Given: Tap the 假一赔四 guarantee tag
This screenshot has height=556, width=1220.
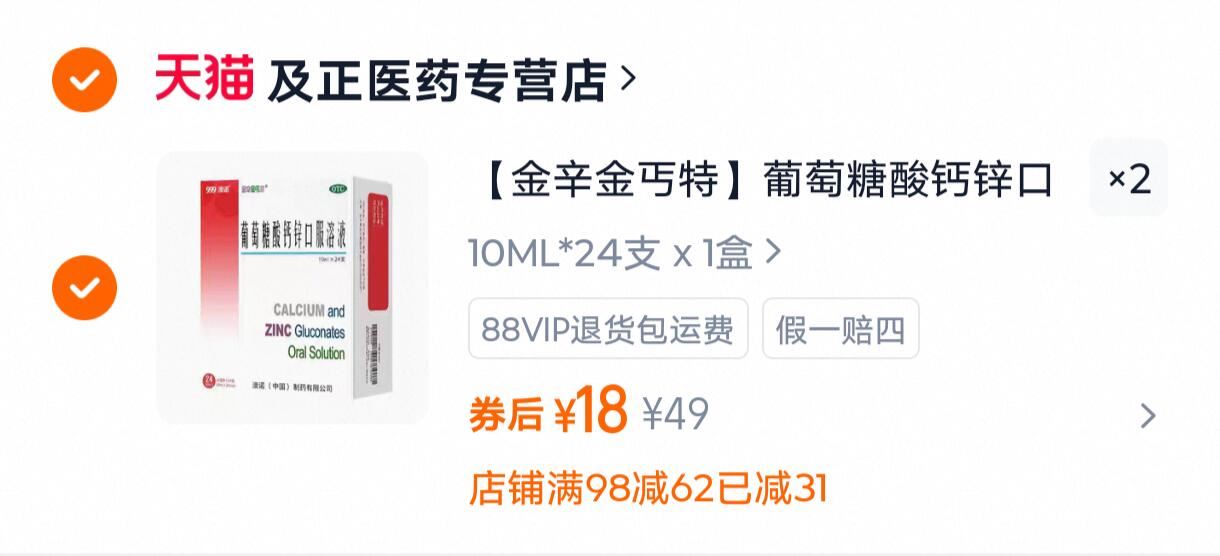Looking at the screenshot, I should (x=840, y=328).
